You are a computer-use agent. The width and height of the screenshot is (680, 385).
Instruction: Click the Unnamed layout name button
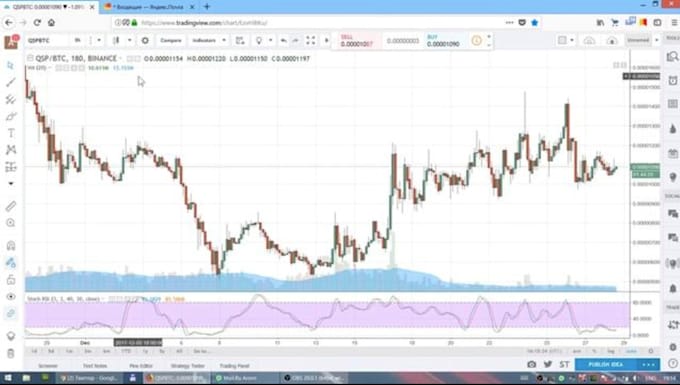[x=638, y=40]
